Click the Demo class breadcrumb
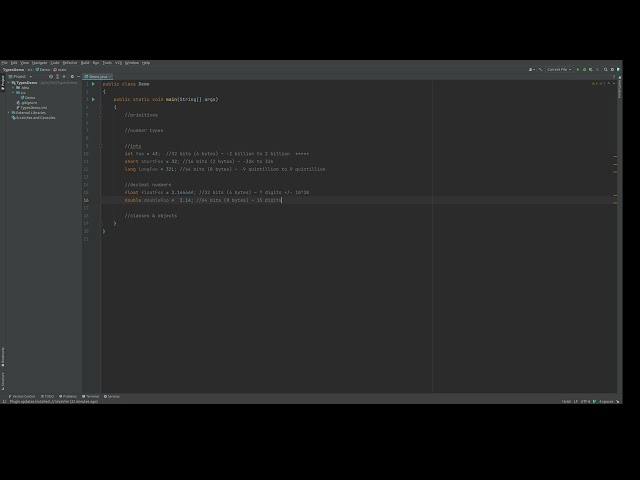 43,70
